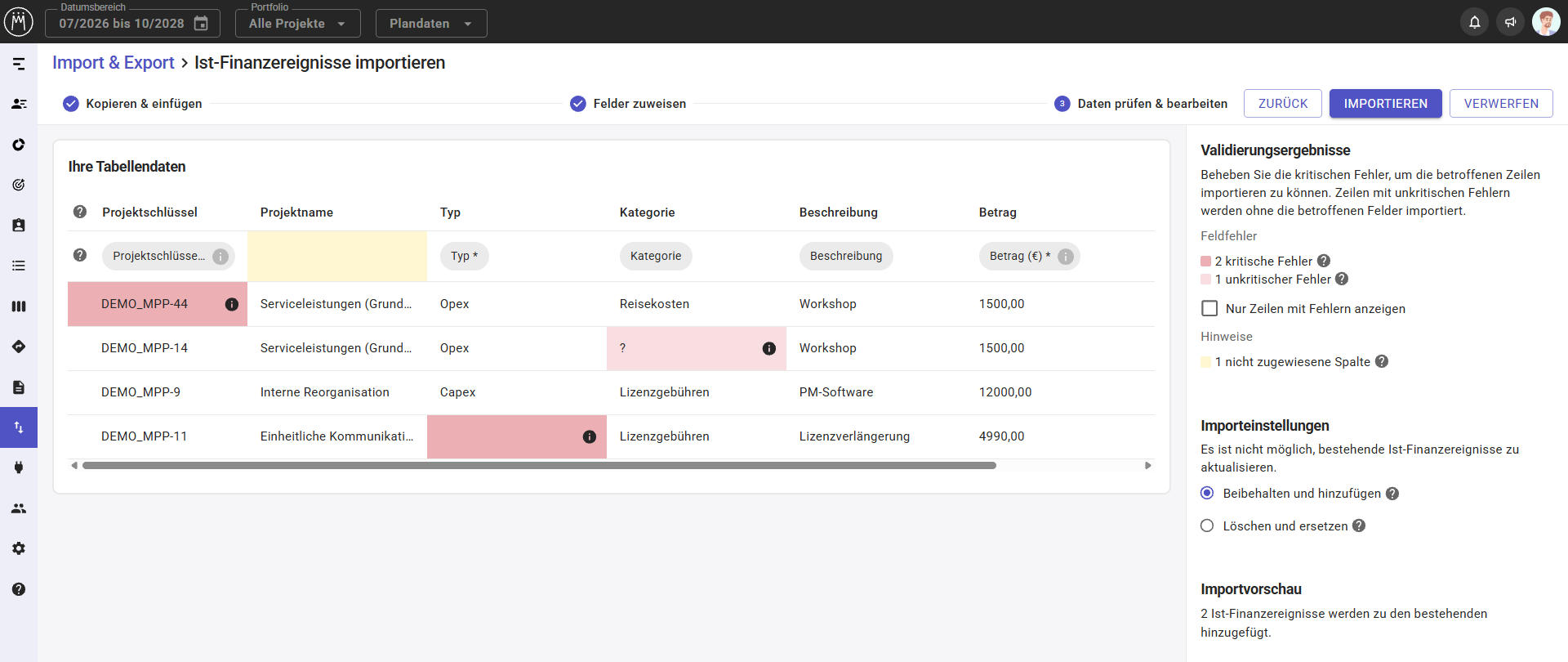Click help icon beside 'kritische Fehler'
The image size is (1568, 662).
coord(1324,261)
